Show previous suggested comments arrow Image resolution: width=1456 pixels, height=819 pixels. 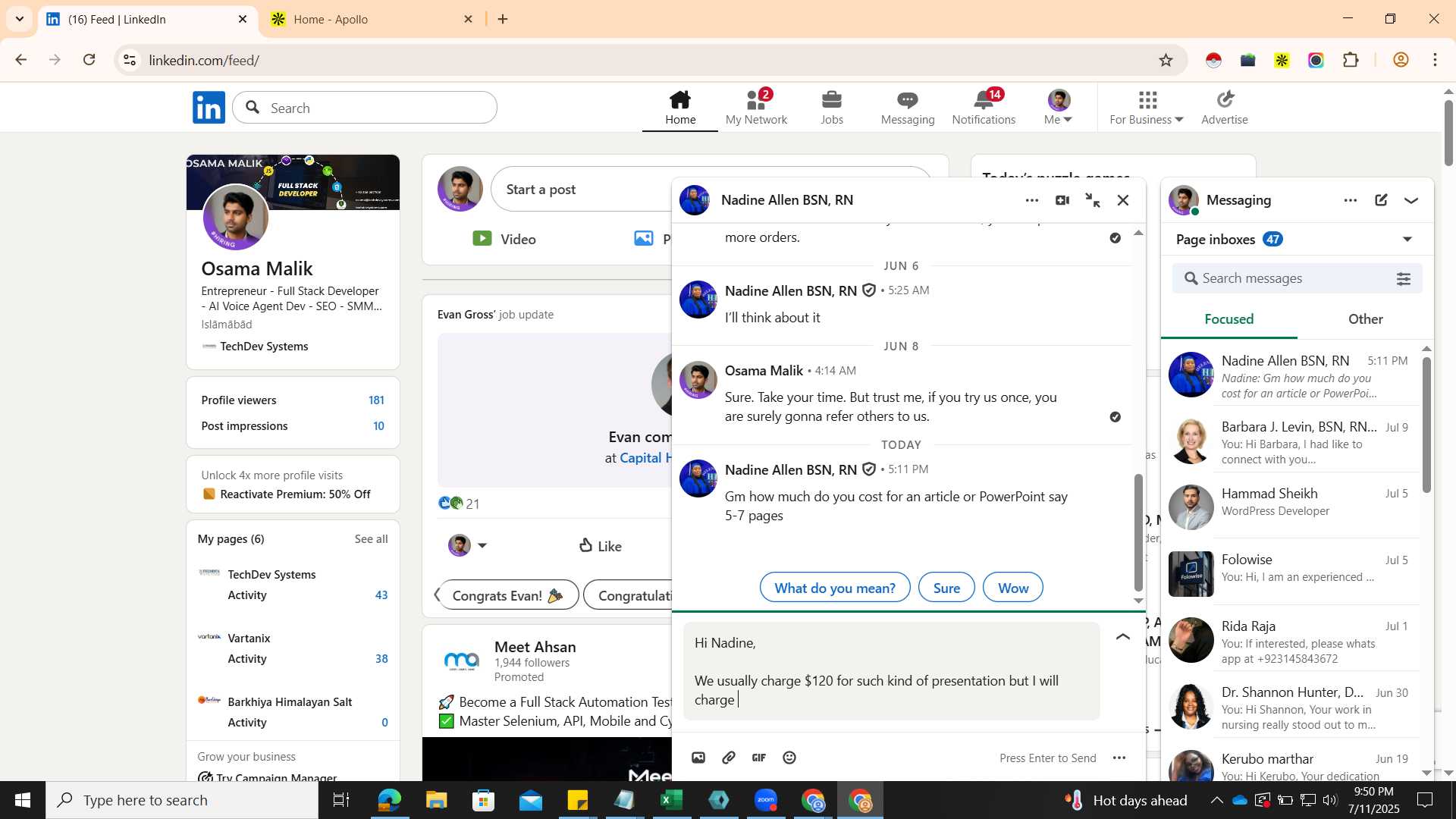click(x=437, y=595)
